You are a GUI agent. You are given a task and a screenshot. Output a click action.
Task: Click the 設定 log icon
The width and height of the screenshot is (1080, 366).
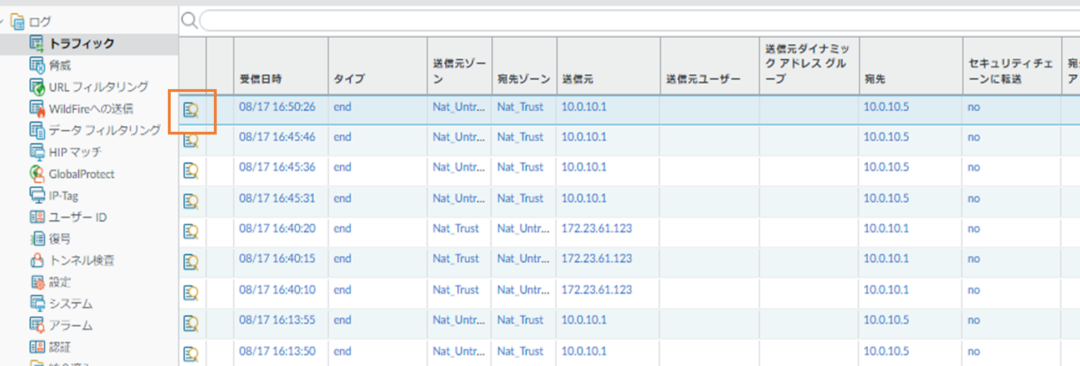tap(37, 282)
